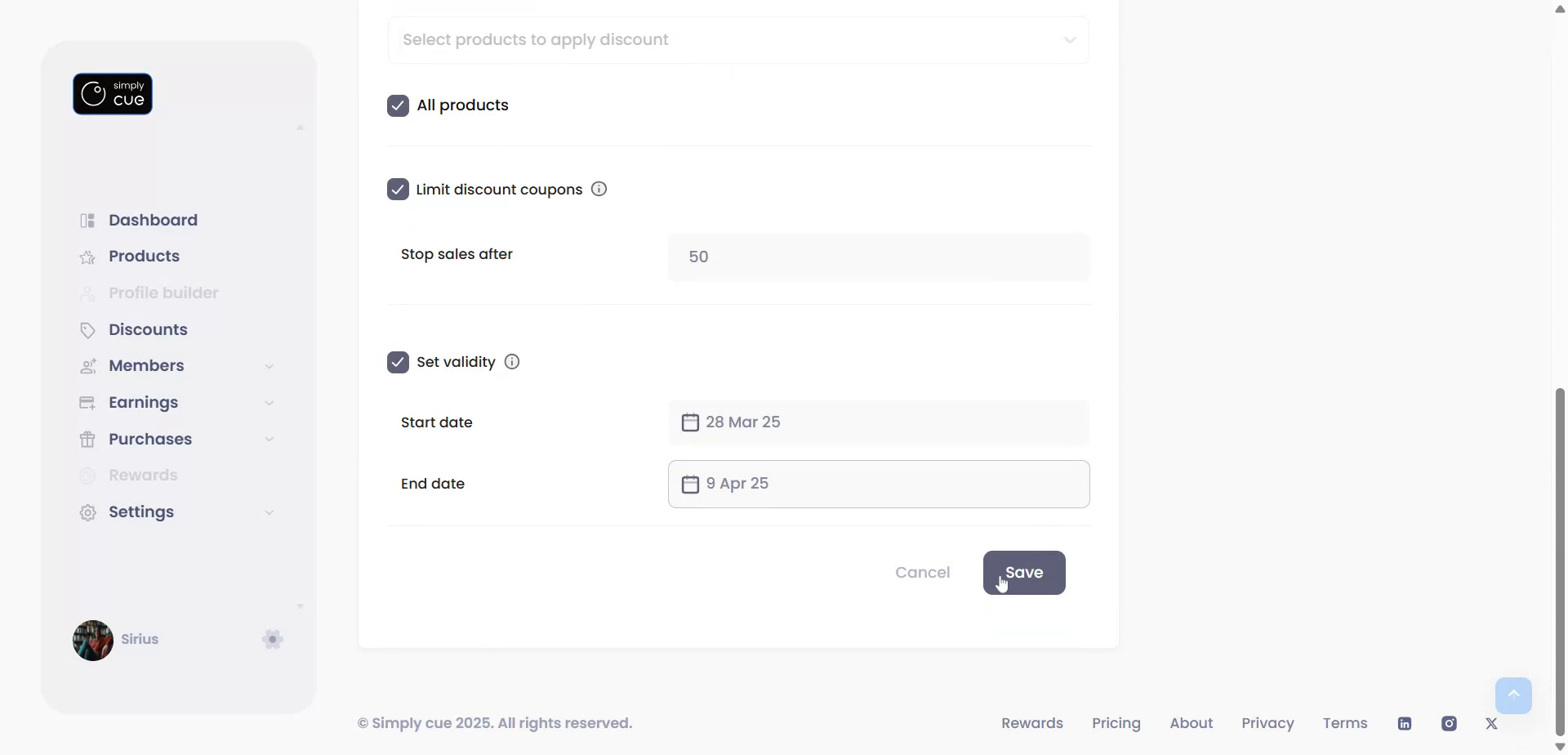Screen dimensions: 1568x755
Task: Open the Select products to apply discount dropdown
Action: pos(738,40)
